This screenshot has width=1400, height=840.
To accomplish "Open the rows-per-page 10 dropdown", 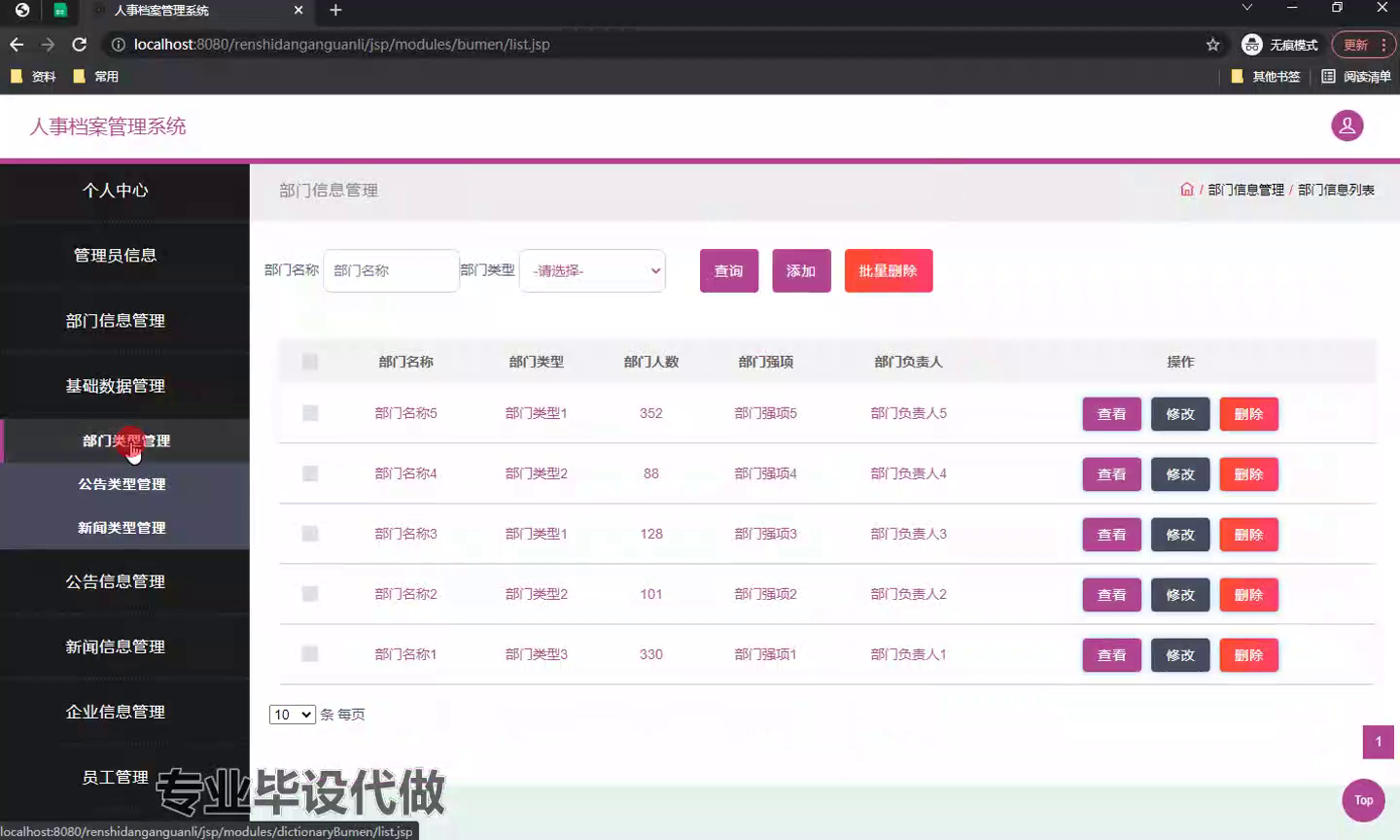I will click(293, 715).
